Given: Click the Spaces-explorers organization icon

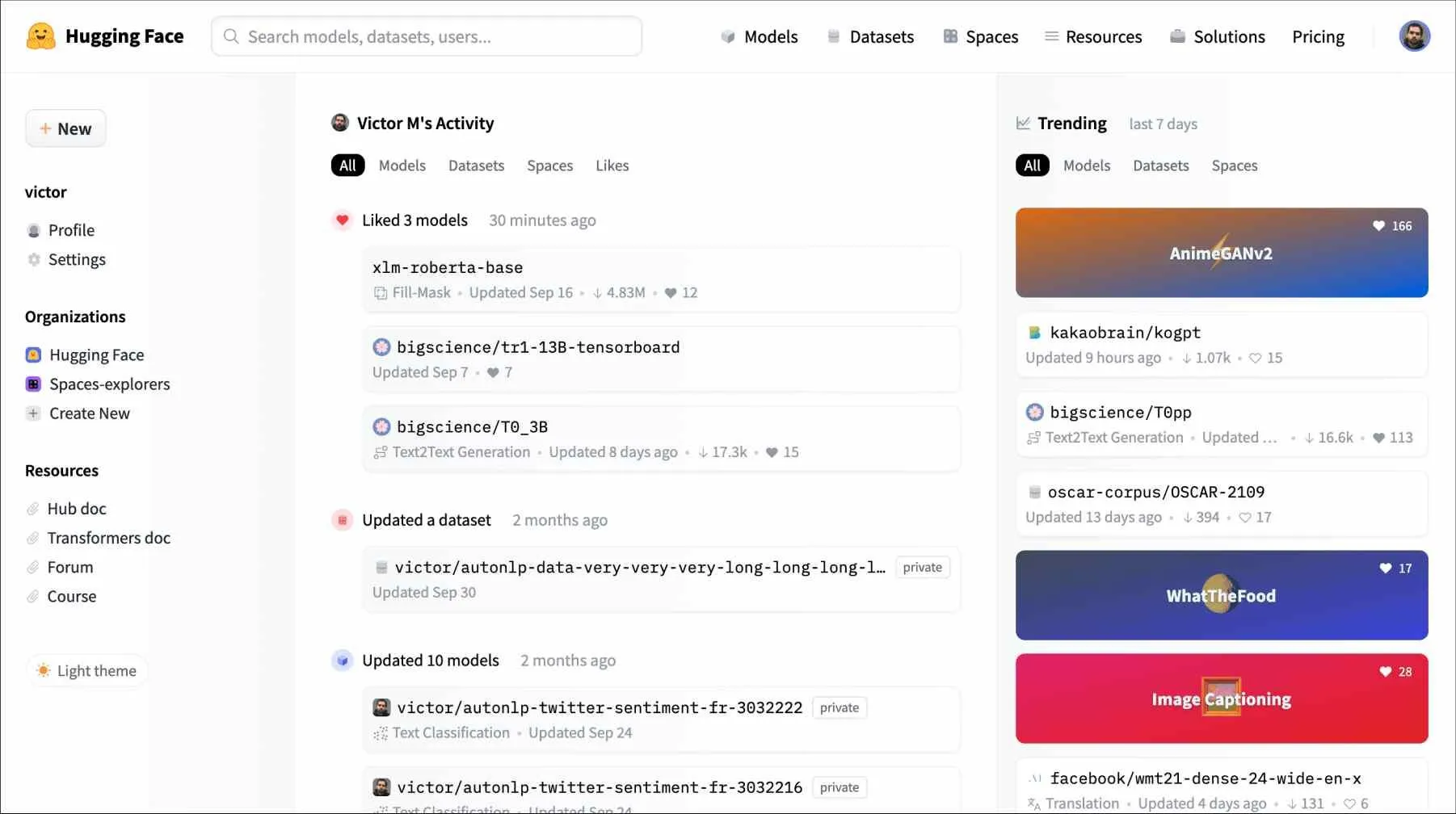Looking at the screenshot, I should [x=33, y=384].
